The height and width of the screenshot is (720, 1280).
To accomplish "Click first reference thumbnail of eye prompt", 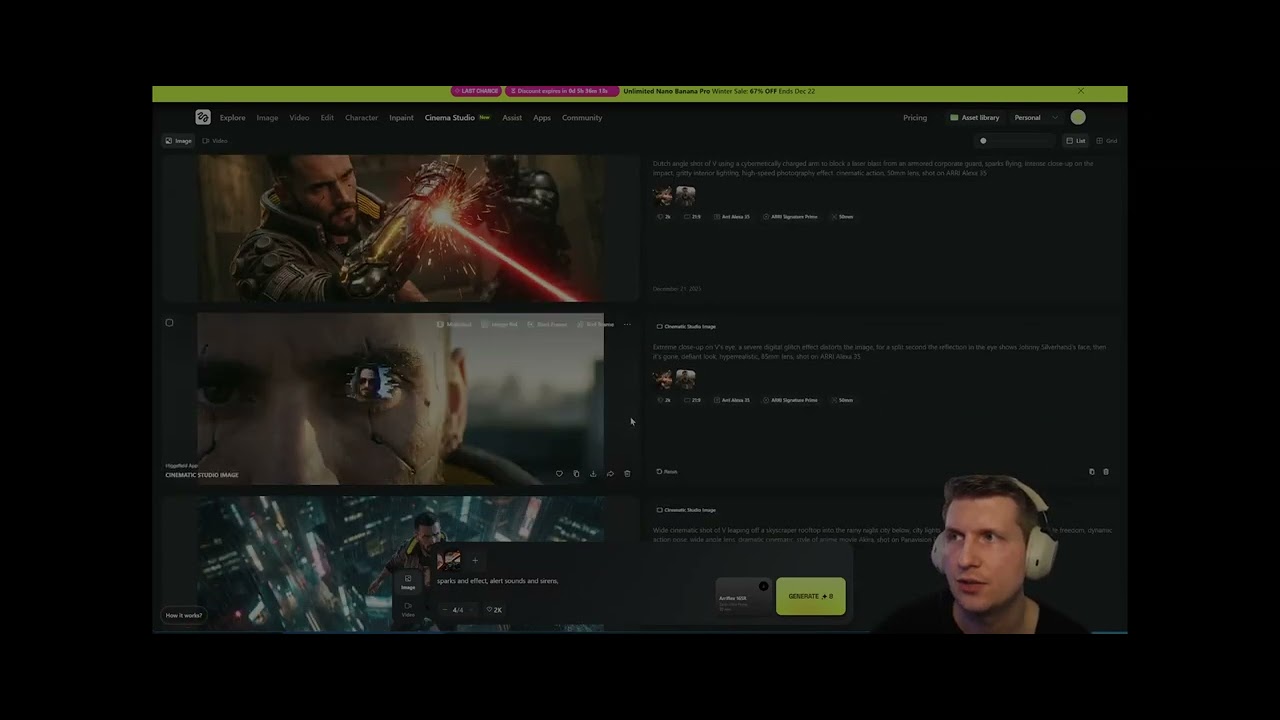I will (663, 379).
